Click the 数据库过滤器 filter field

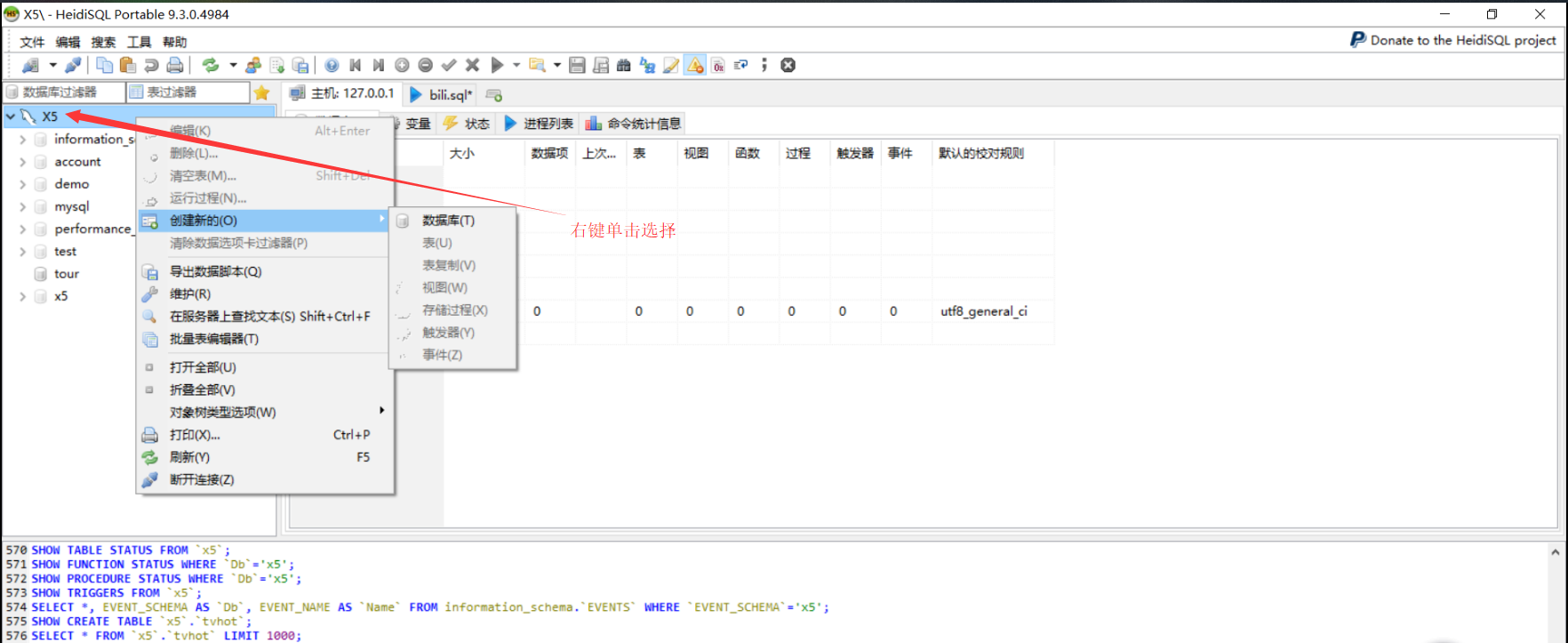click(64, 92)
